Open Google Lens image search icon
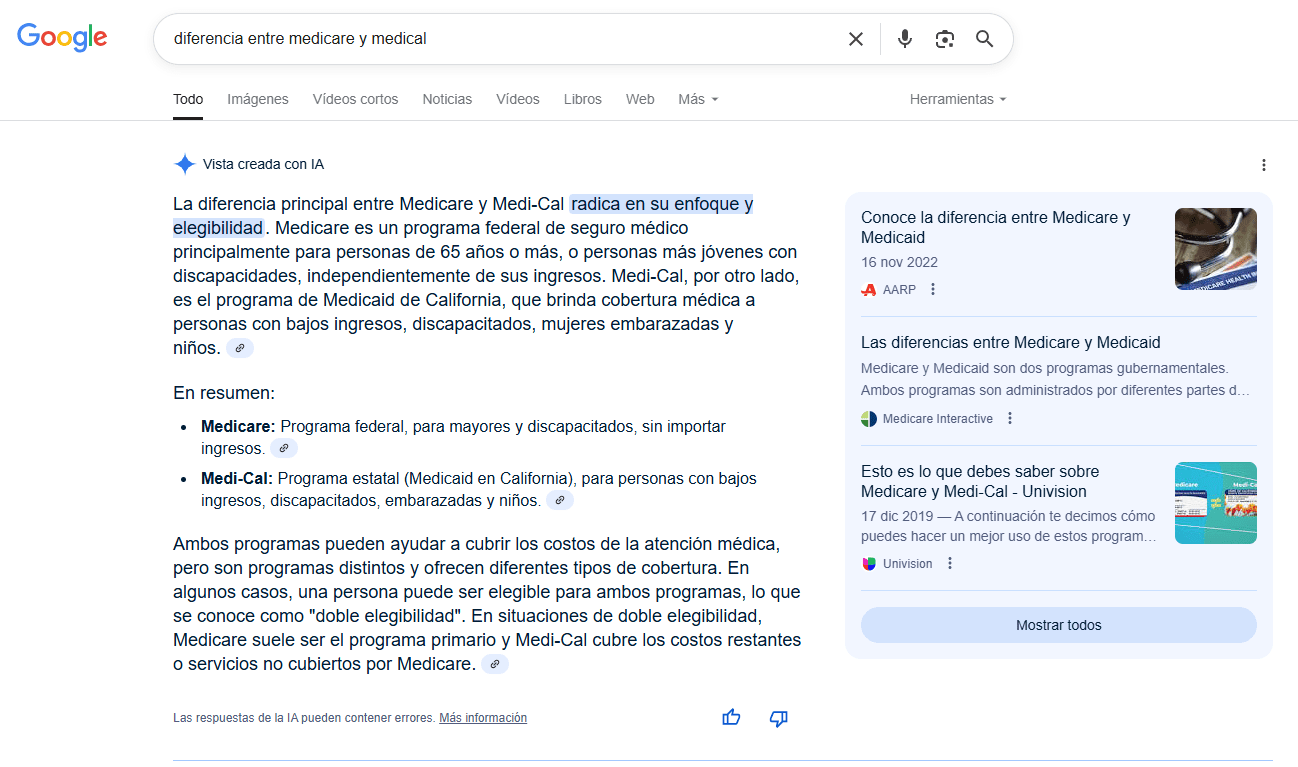 point(945,39)
